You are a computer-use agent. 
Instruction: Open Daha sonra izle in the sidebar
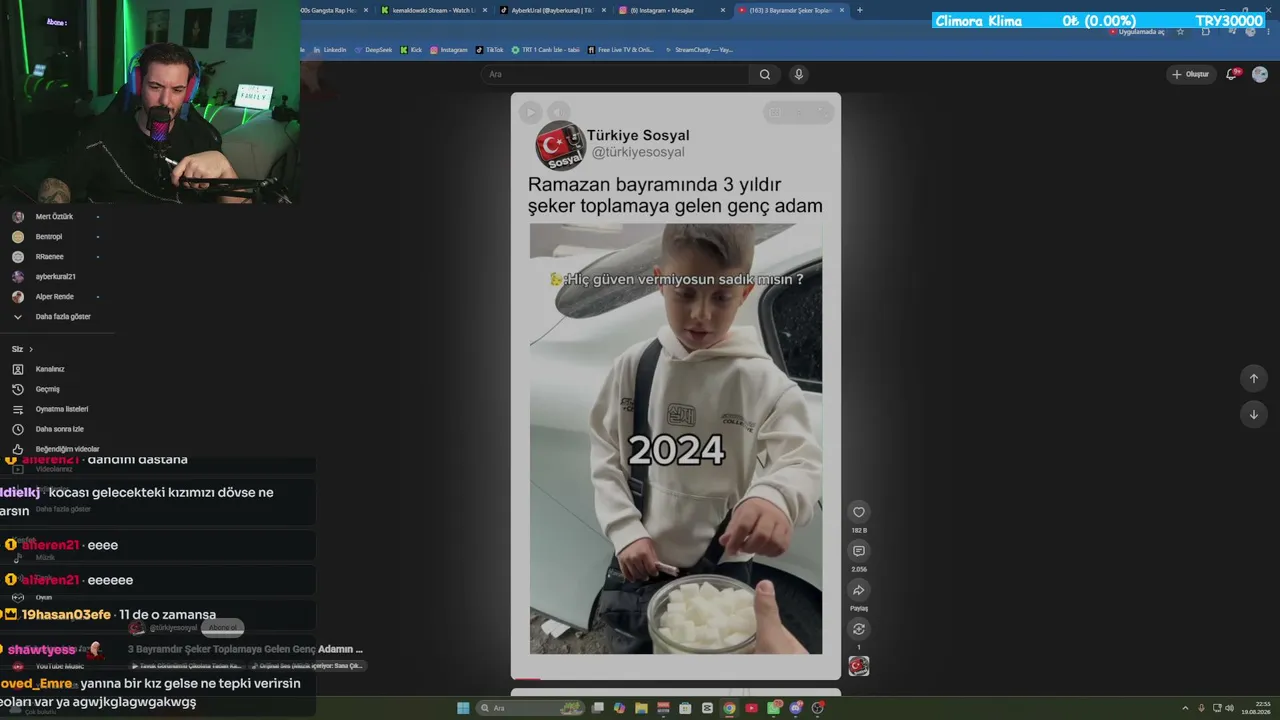coord(60,429)
